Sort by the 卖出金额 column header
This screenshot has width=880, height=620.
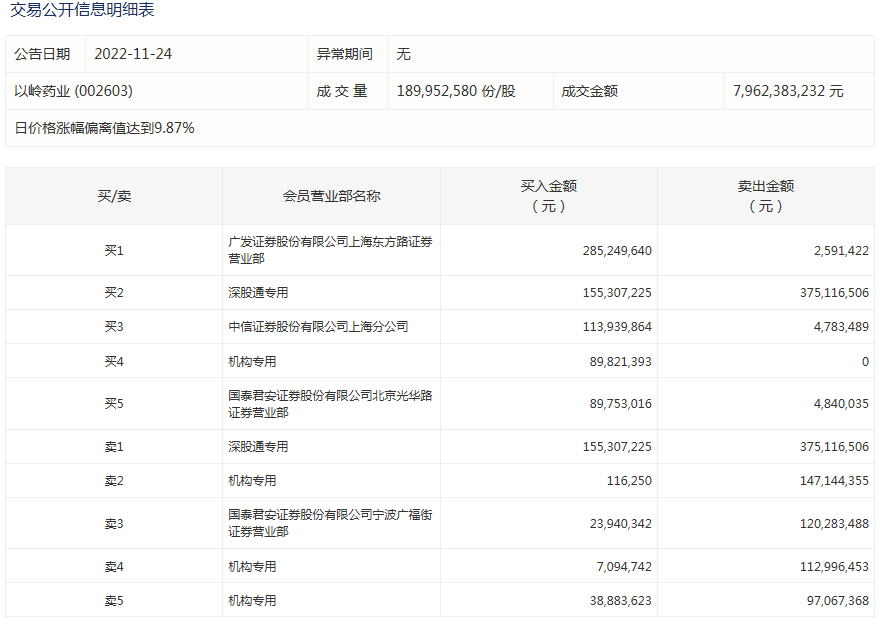[765, 196]
